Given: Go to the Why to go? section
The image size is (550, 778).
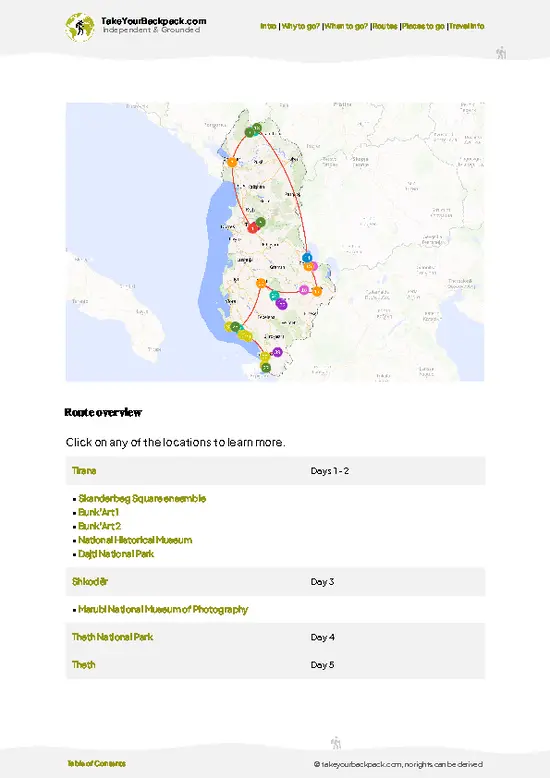Looking at the screenshot, I should tap(300, 26).
